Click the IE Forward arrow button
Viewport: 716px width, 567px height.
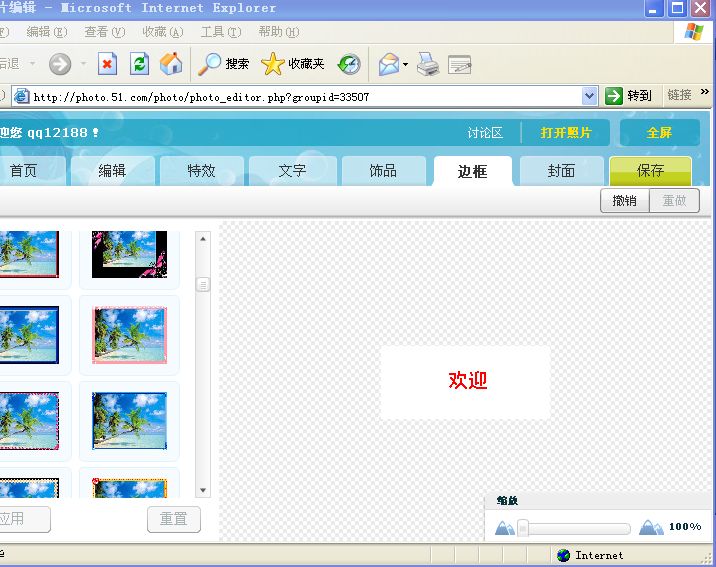[x=60, y=64]
